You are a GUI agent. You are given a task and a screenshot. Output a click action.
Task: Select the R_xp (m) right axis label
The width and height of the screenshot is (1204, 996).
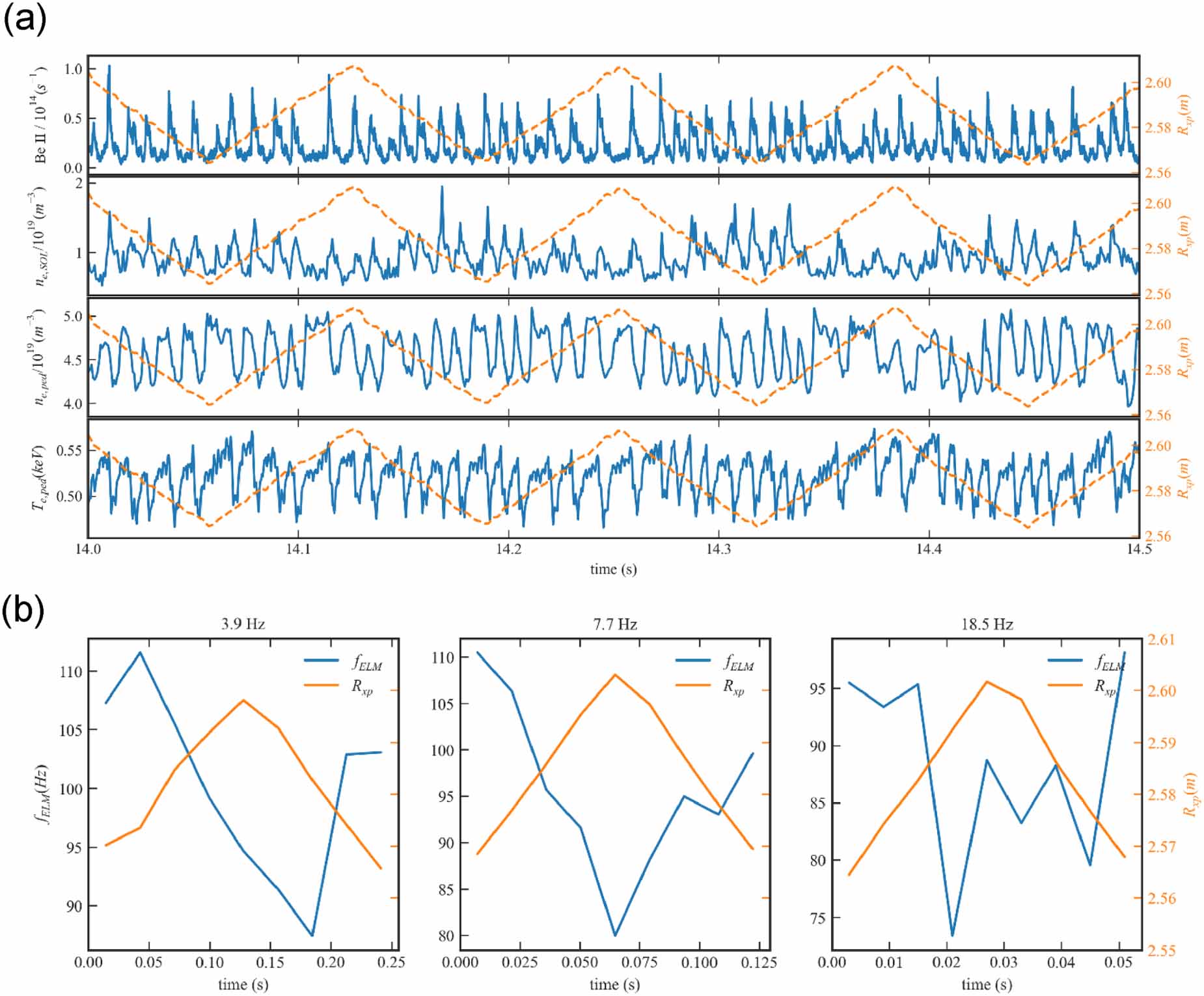click(1186, 114)
